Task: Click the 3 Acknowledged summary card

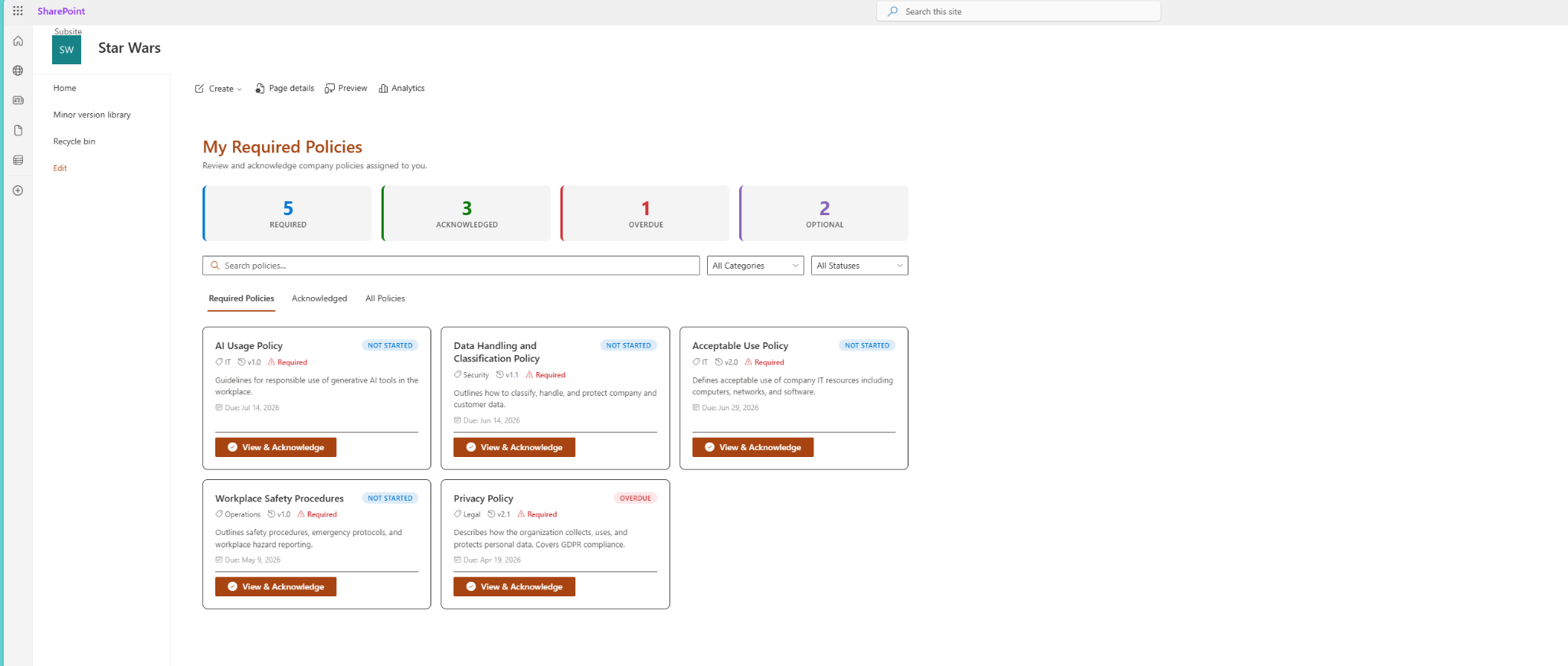Action: (x=466, y=214)
